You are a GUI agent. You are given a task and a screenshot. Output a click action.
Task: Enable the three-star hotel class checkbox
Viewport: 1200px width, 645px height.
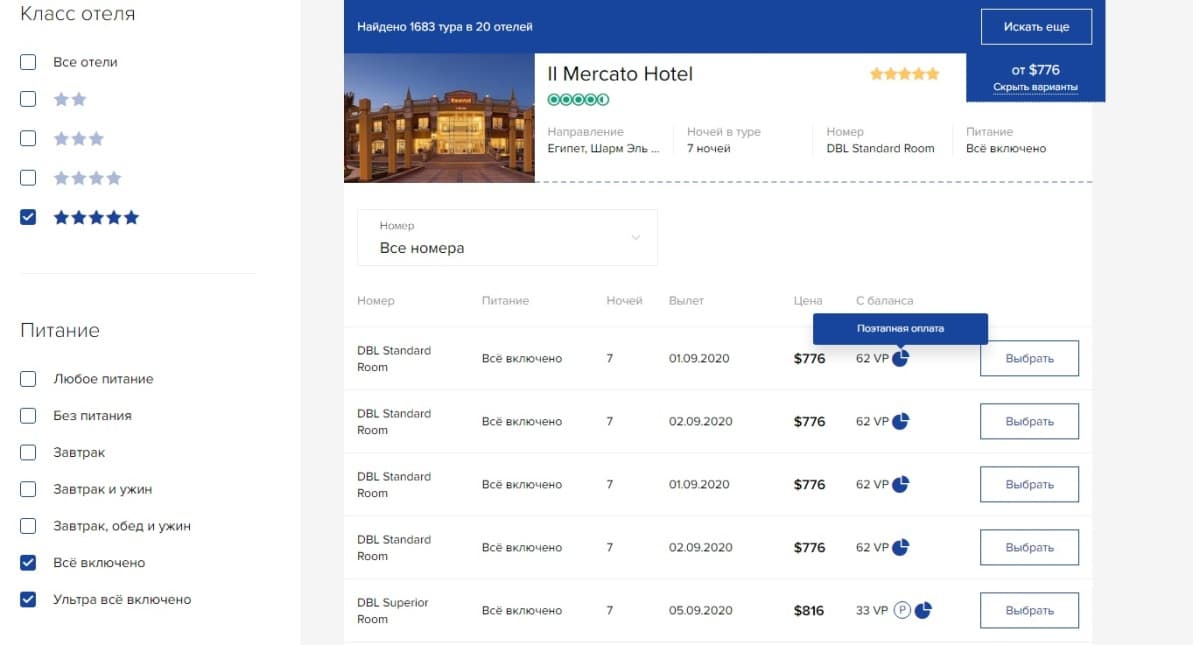click(x=28, y=138)
